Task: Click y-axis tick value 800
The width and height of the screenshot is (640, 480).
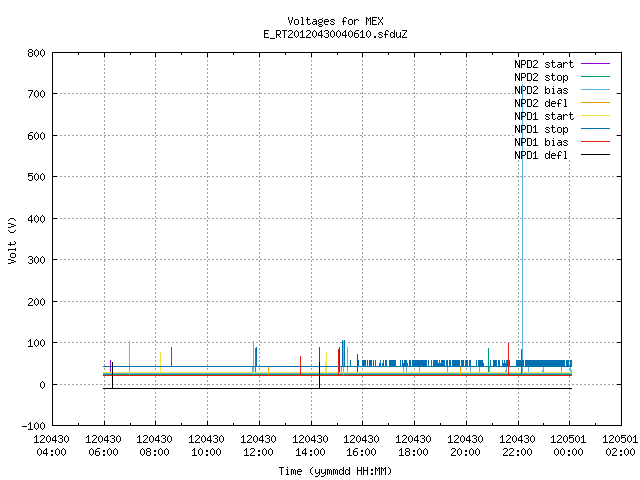Action: pyautogui.click(x=36, y=53)
